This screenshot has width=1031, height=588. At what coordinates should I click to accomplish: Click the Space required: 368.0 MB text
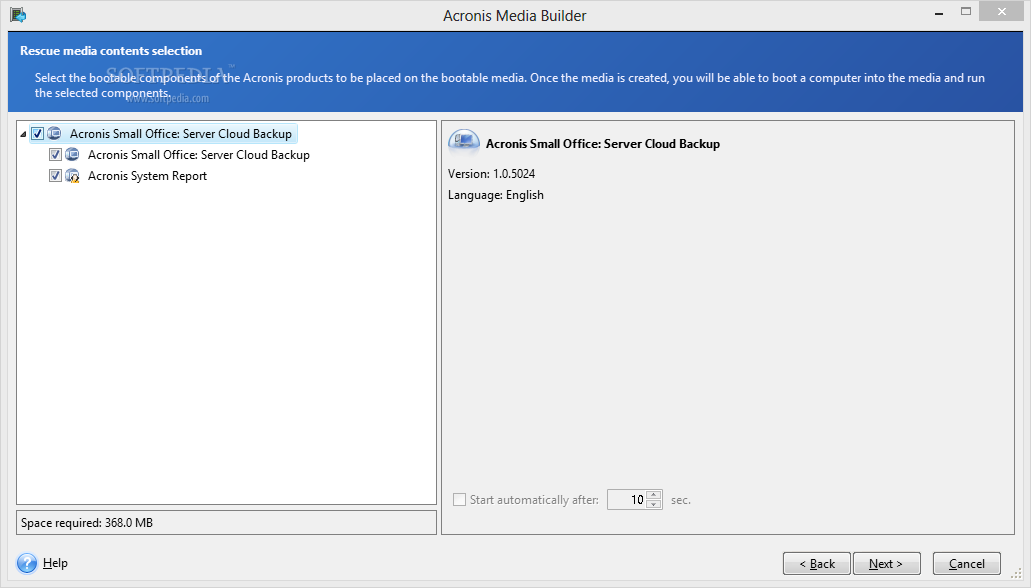click(87, 523)
